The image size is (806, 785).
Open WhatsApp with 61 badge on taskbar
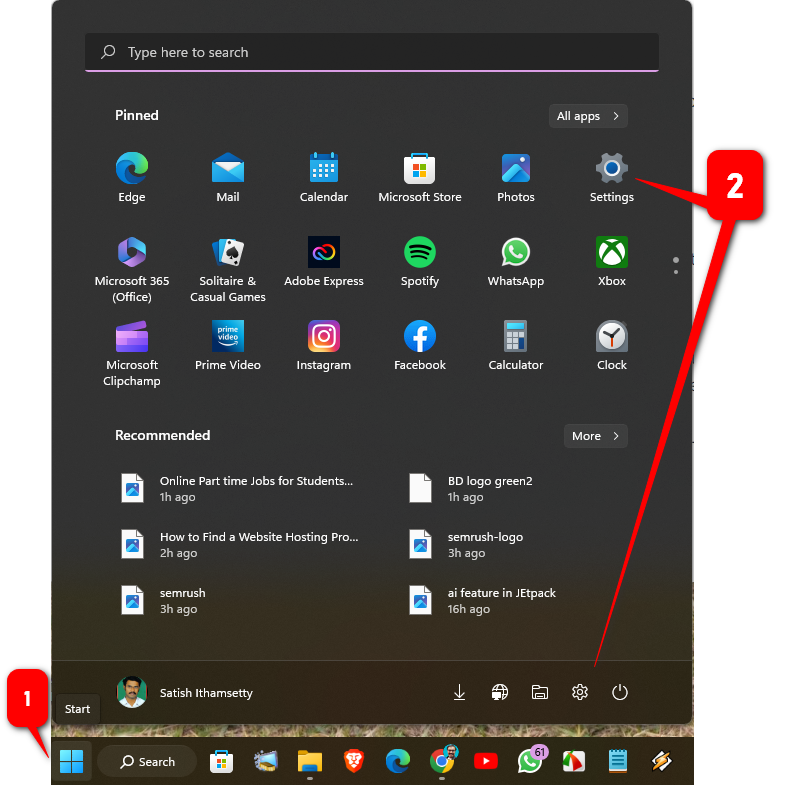tap(532, 760)
